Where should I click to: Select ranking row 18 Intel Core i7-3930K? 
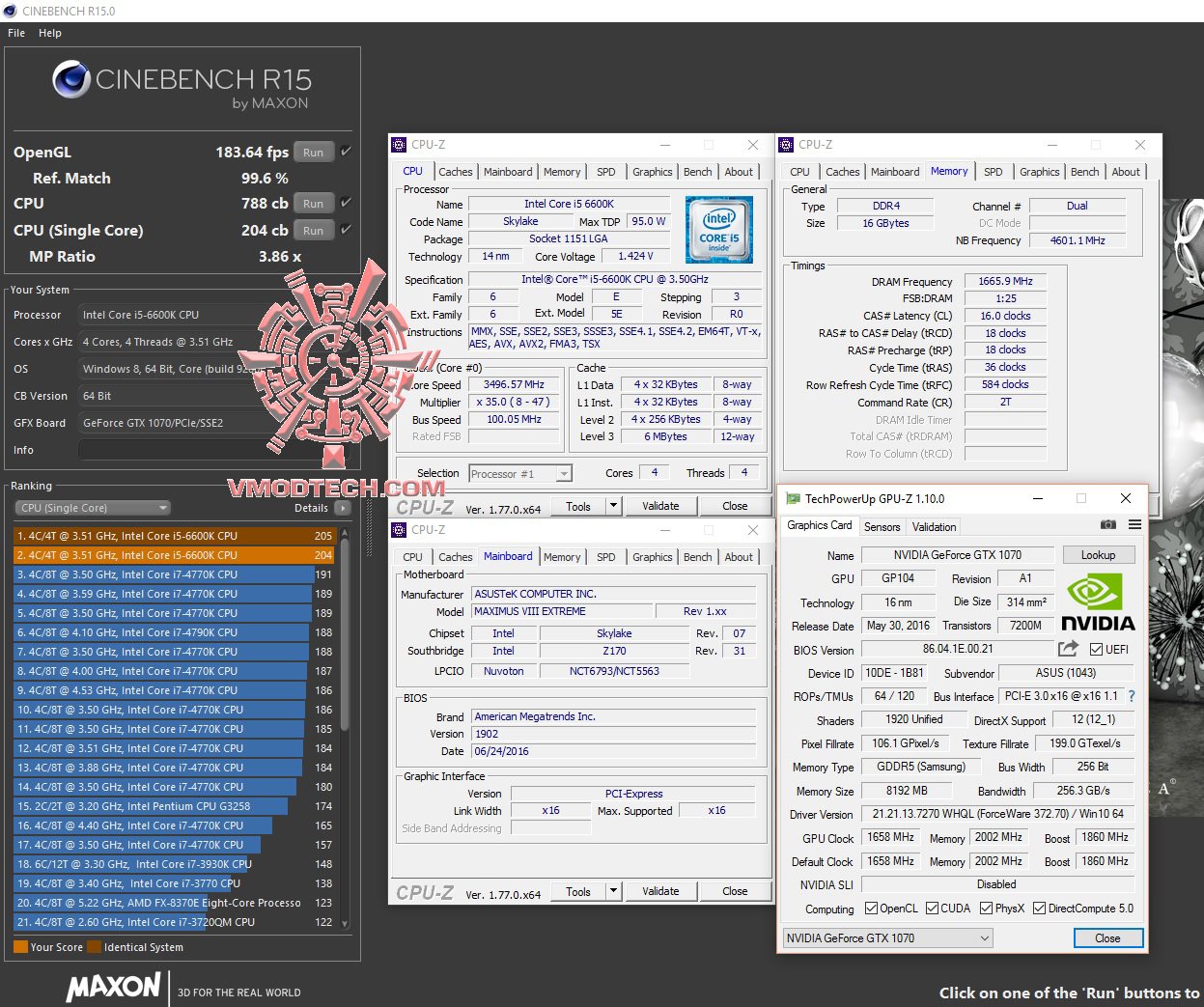[x=174, y=864]
